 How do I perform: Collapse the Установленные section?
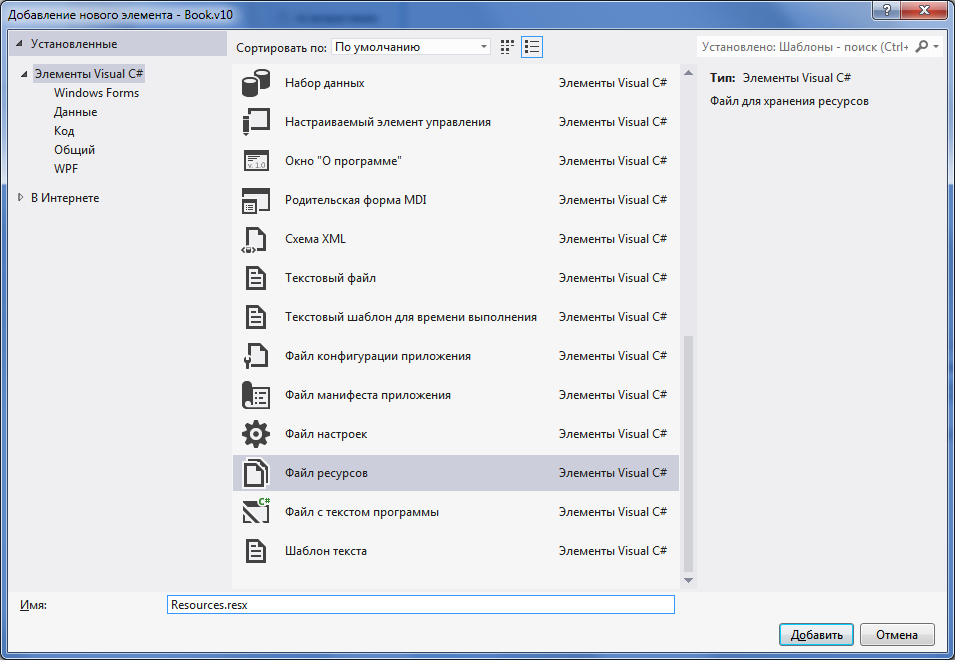[x=20, y=45]
